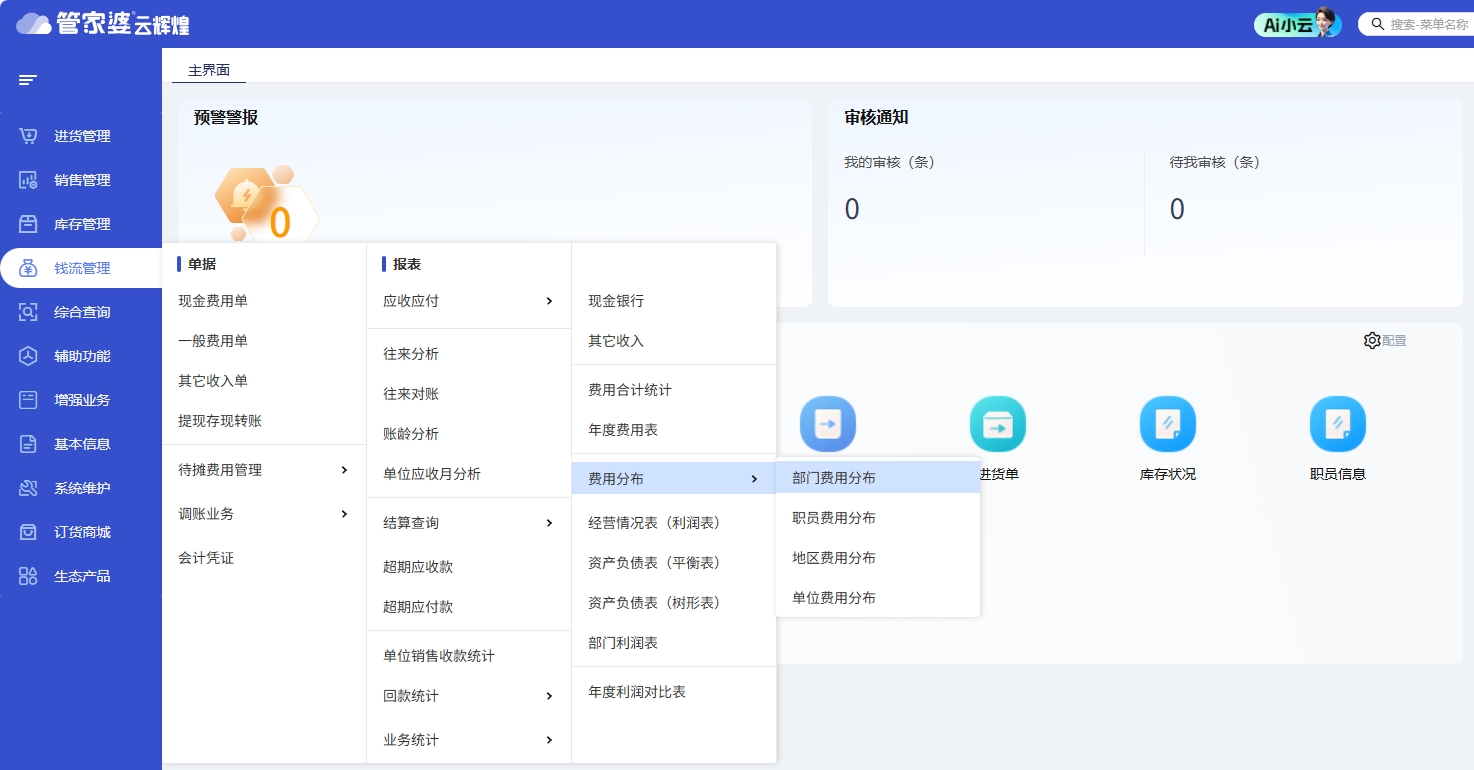The image size is (1474, 770).
Task: Collapse the sidebar with the hamburger icon
Action: [28, 80]
